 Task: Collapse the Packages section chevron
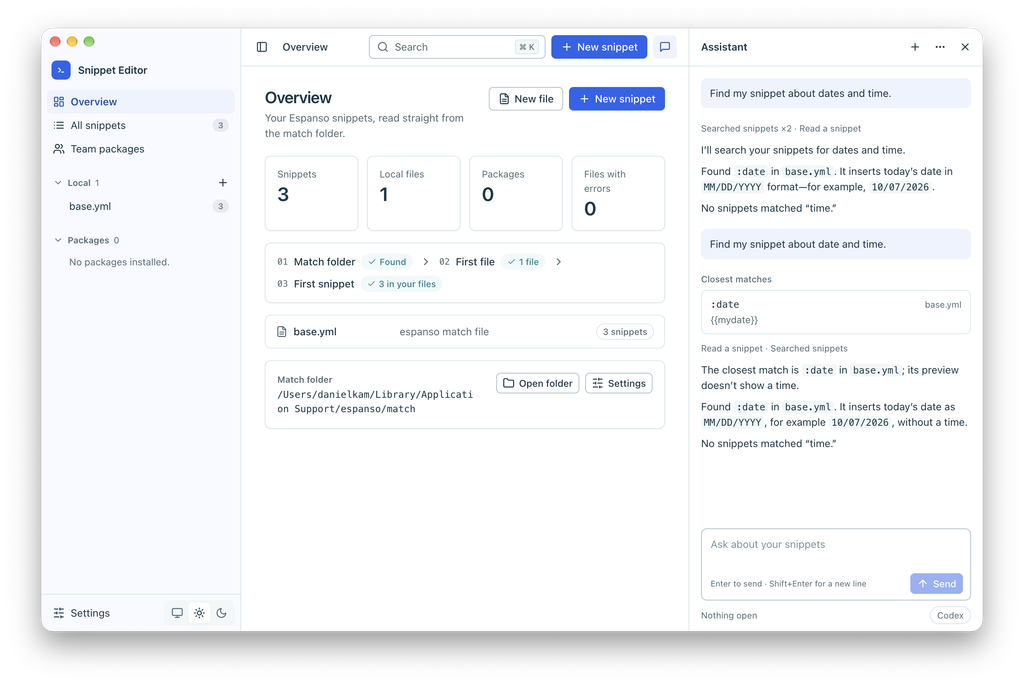coord(58,240)
